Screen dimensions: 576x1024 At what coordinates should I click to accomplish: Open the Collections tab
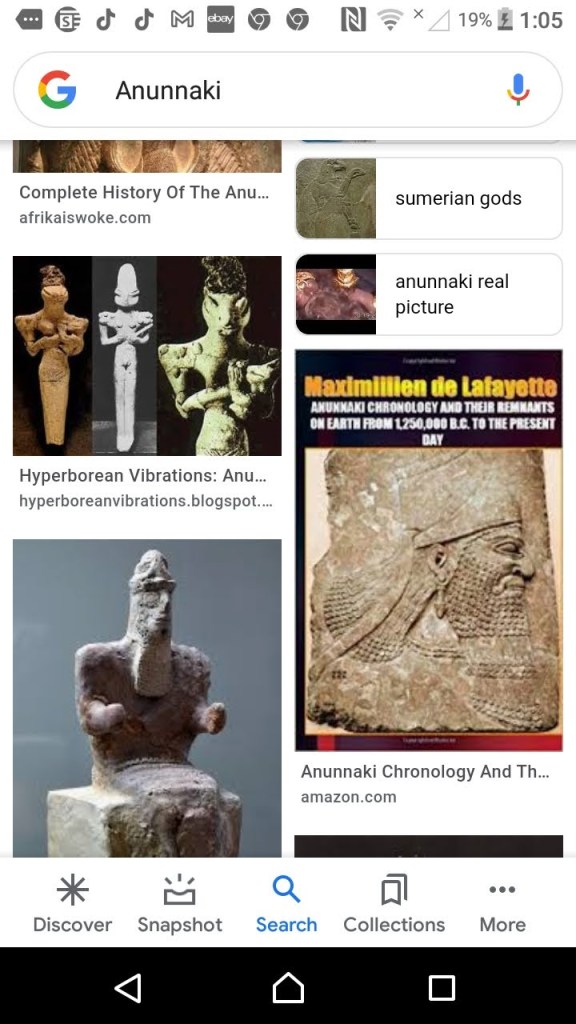click(394, 904)
